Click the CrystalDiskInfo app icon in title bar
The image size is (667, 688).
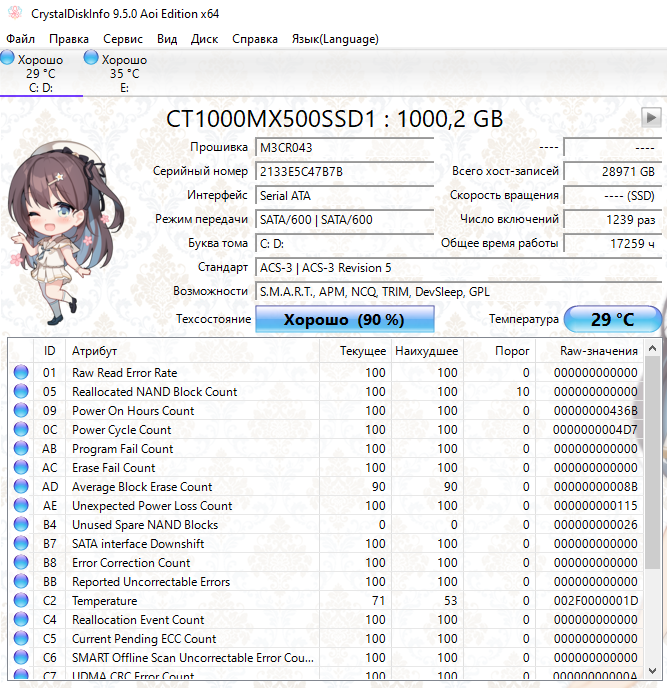14,13
